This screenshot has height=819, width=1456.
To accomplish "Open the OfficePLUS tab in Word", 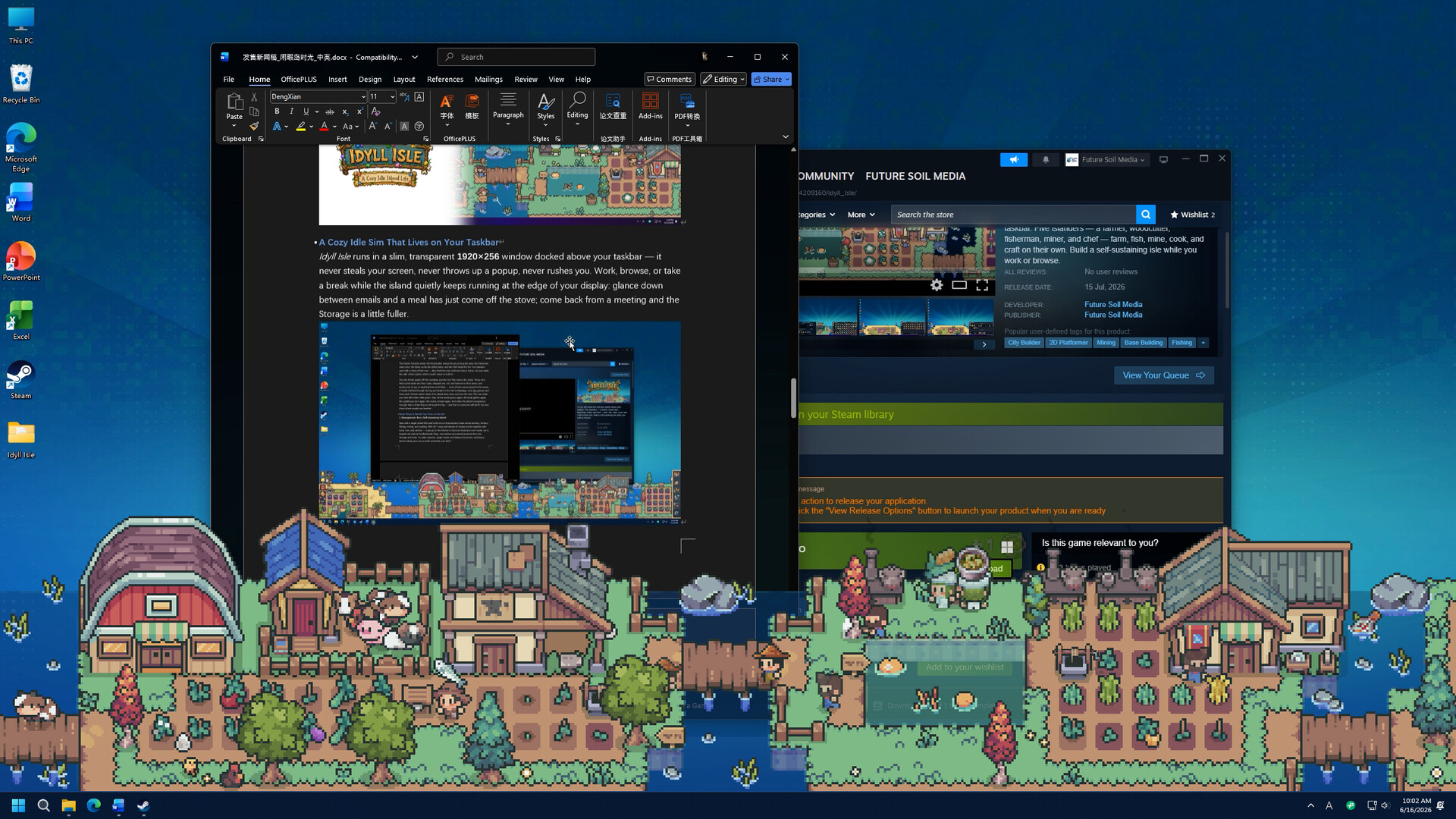I will [299, 79].
